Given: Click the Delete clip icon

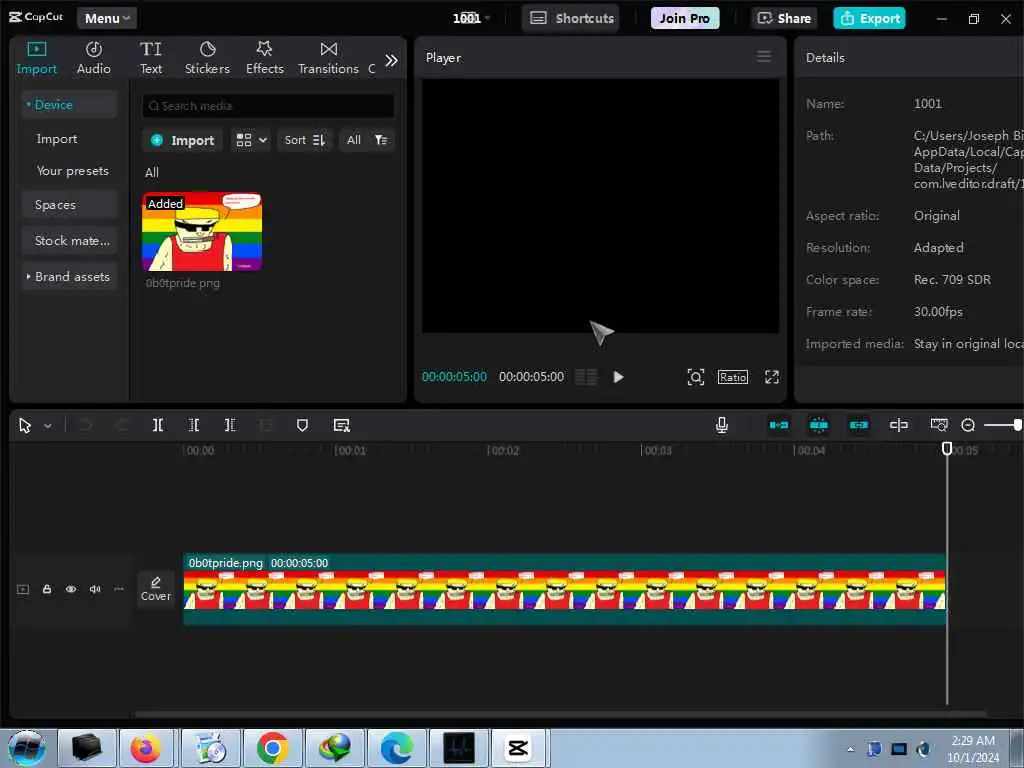Looking at the screenshot, I should tap(265, 426).
